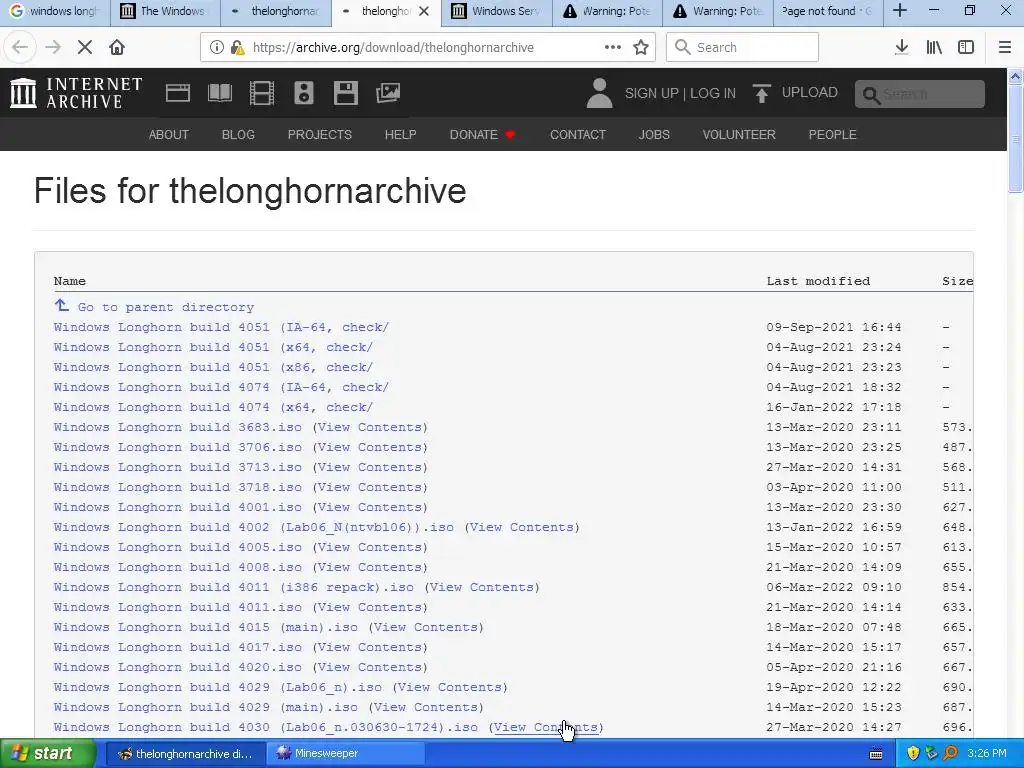The image size is (1024, 768).
Task: Click the UPLOAD link
Action: tap(810, 92)
